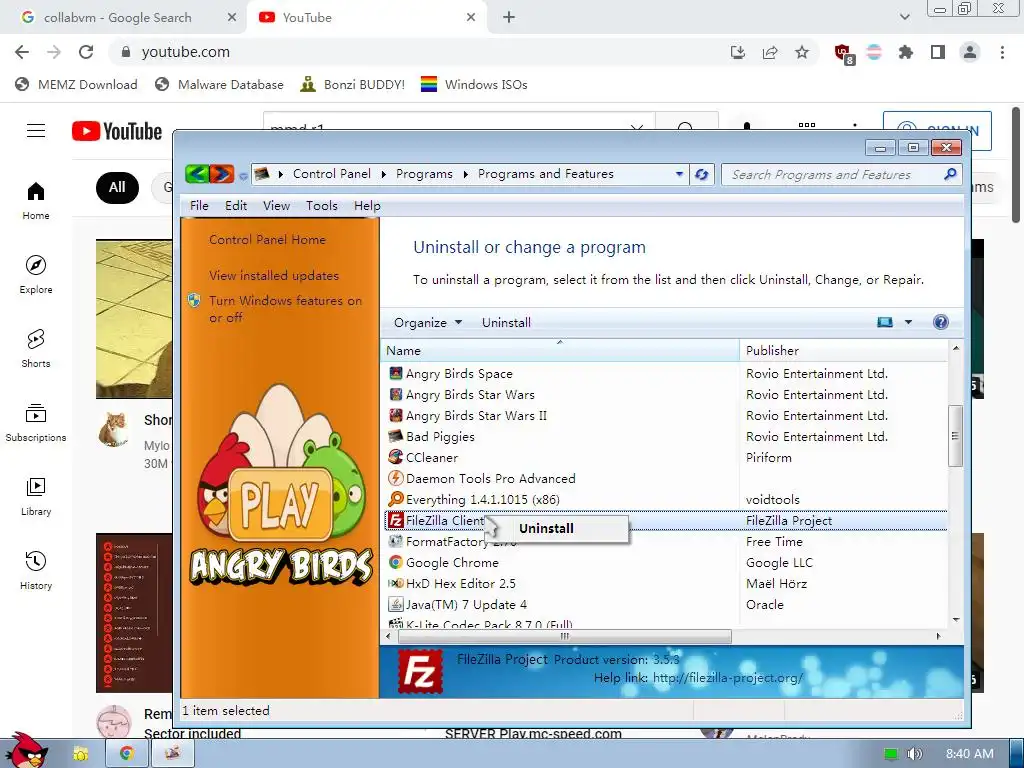Screen dimensions: 1024x768
Task: Open Chrome's three-dot menu
Action: click(x=1002, y=52)
